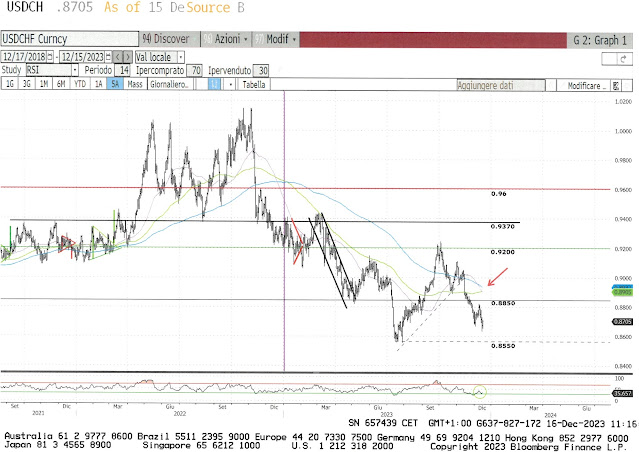Click the 0.9370 level label
Viewport: 639px width, 452px height.
503,226
